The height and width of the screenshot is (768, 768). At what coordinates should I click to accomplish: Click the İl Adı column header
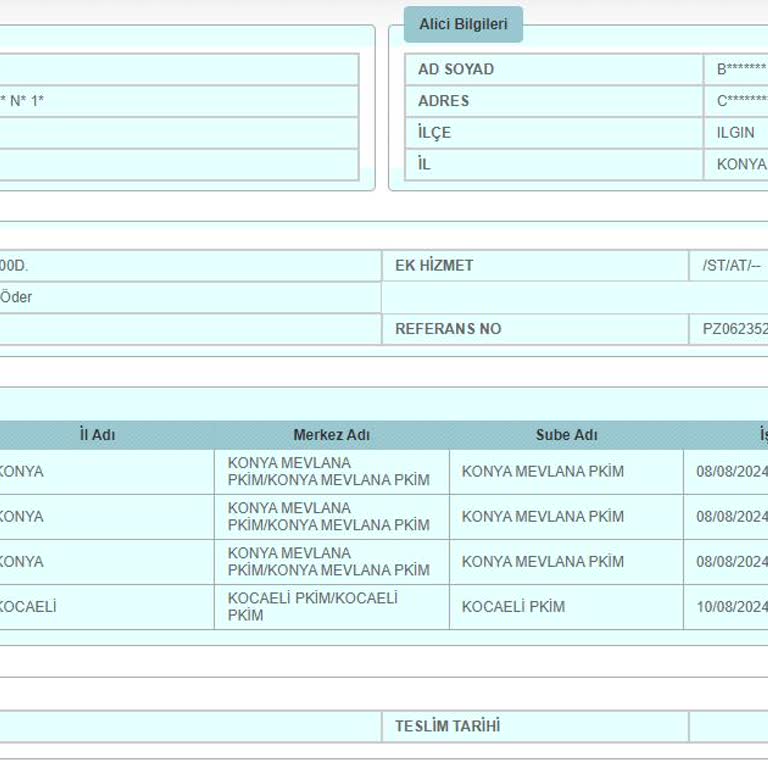(97, 435)
